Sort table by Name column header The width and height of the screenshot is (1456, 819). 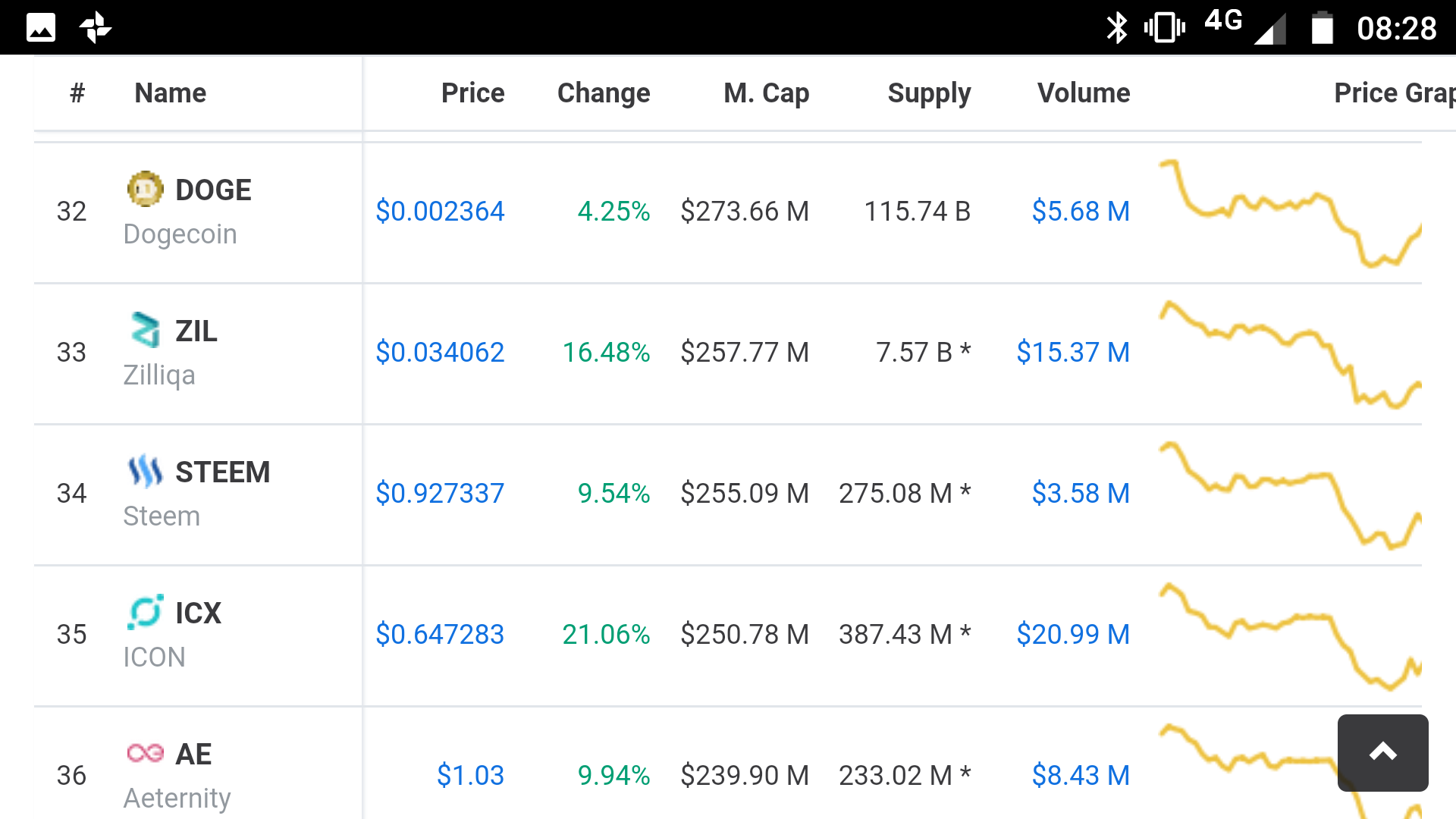(x=171, y=93)
